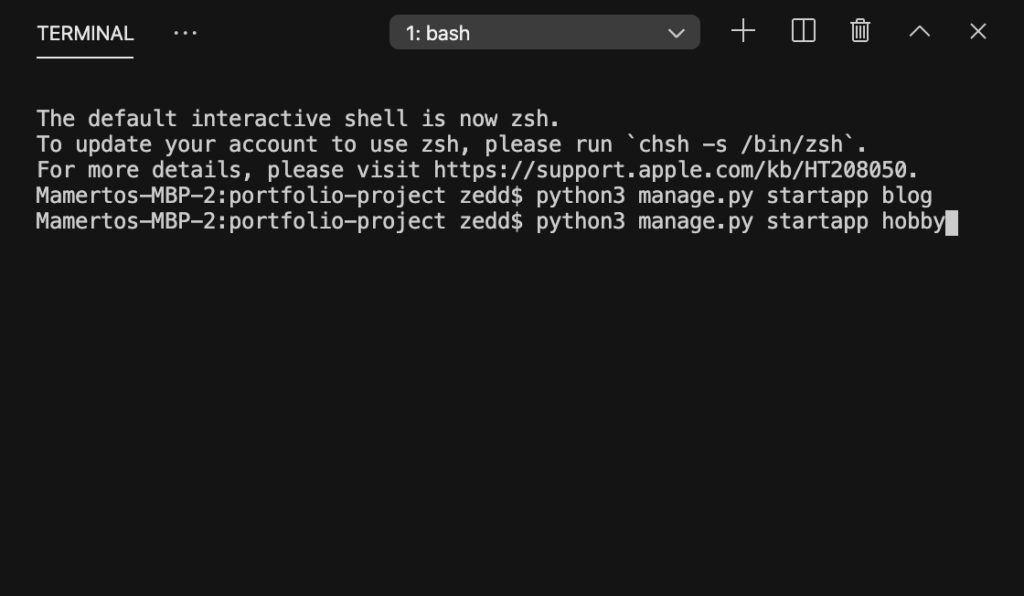Click the word "hobby" in last command
The width and height of the screenshot is (1024, 596).
pyautogui.click(x=913, y=222)
